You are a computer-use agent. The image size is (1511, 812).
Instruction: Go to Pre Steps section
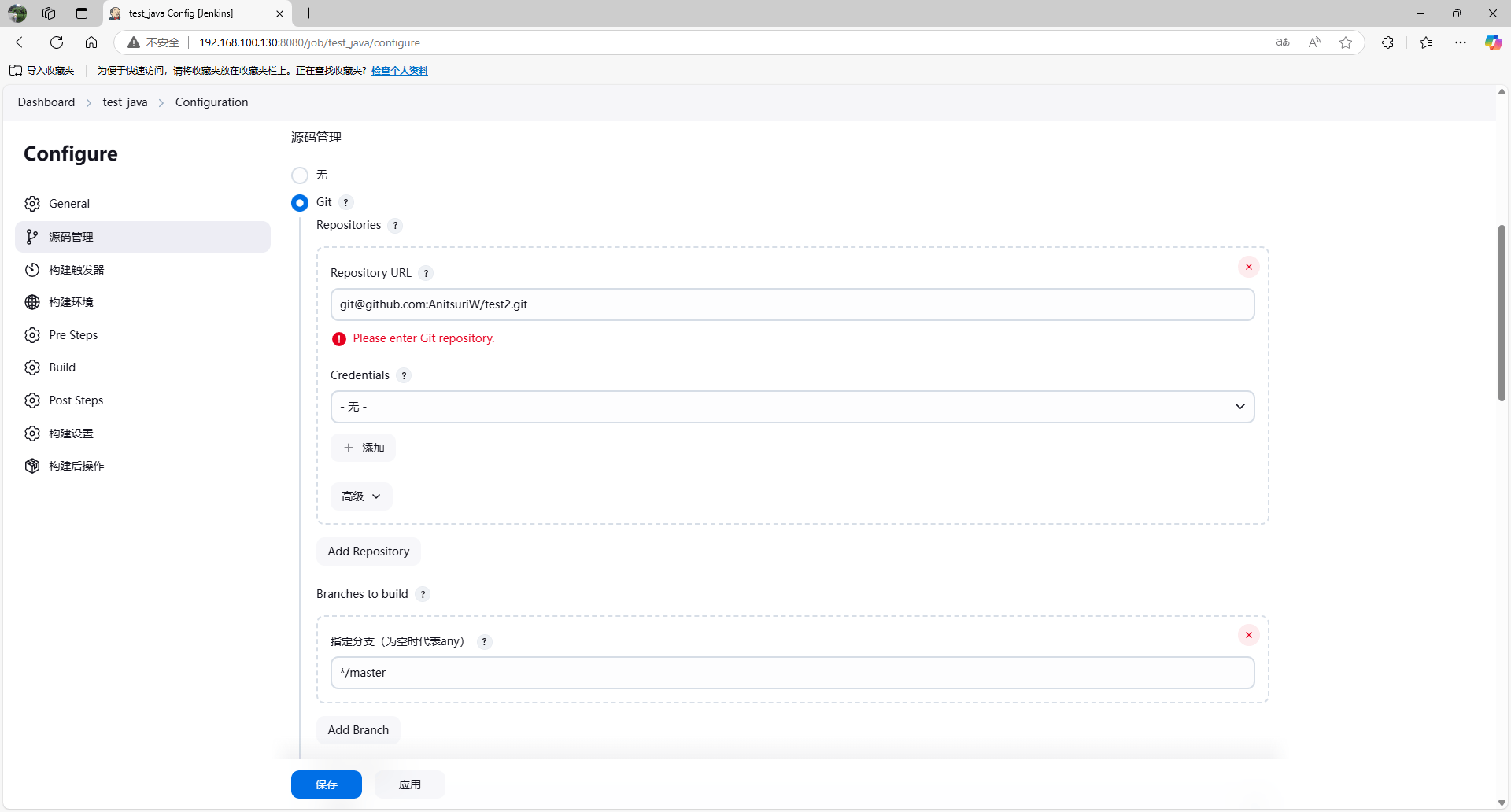(x=73, y=335)
